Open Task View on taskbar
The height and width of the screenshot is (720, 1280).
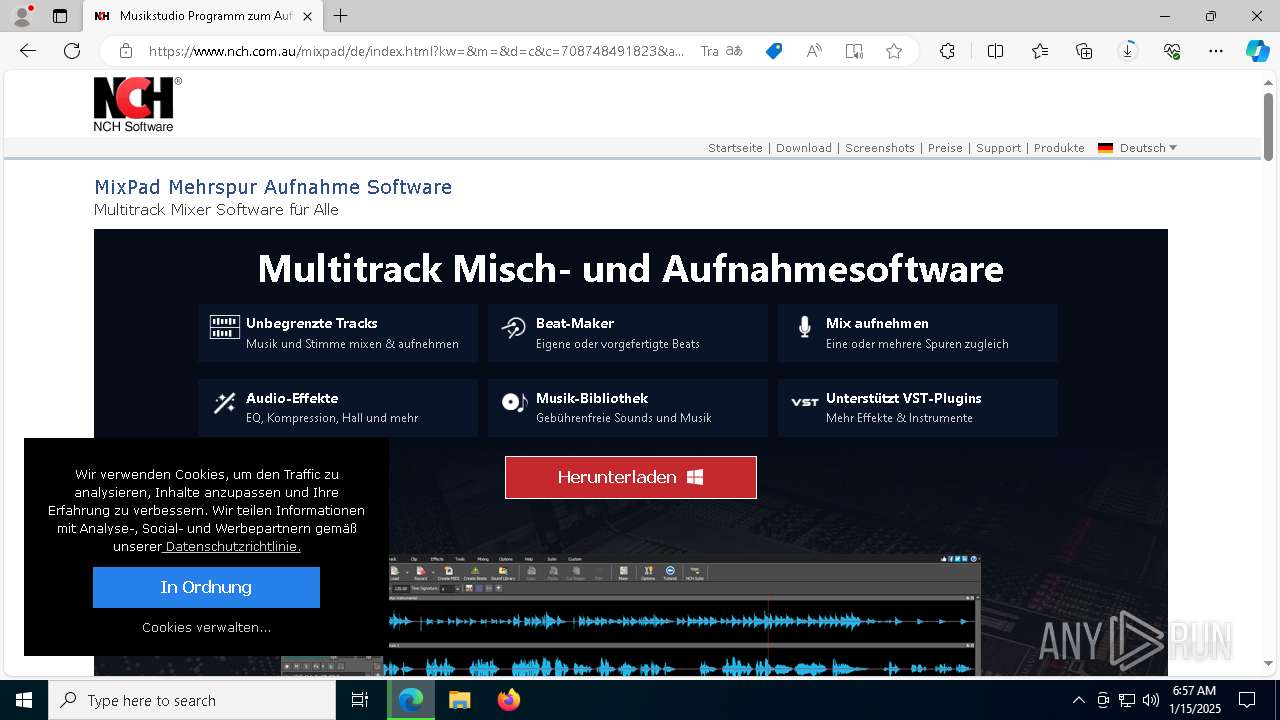pyautogui.click(x=361, y=700)
